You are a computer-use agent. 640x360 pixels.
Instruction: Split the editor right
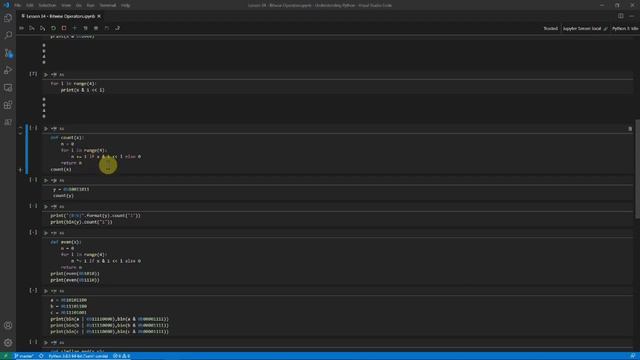[620, 16]
